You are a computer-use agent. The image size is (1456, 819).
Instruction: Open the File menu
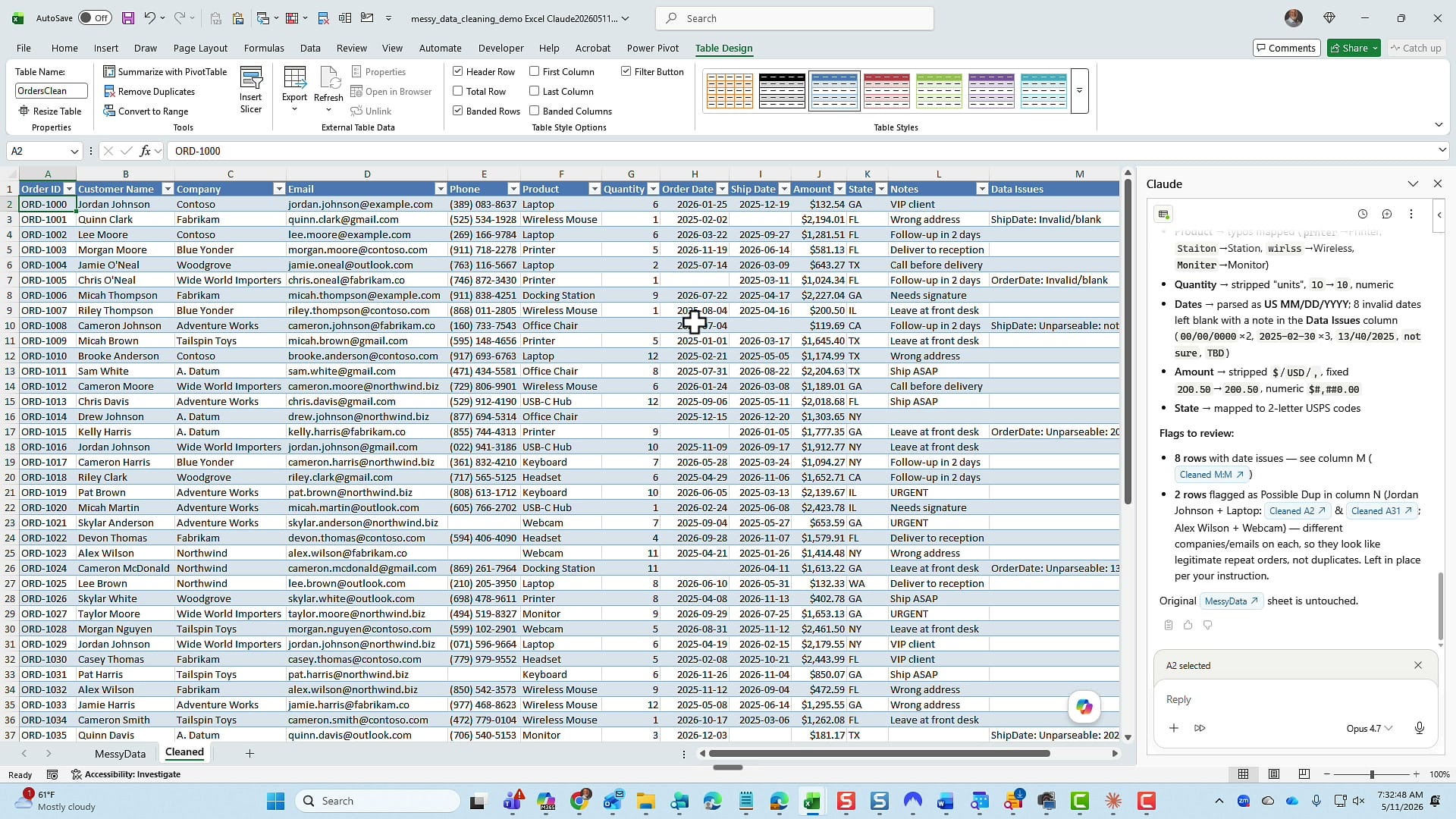[24, 48]
